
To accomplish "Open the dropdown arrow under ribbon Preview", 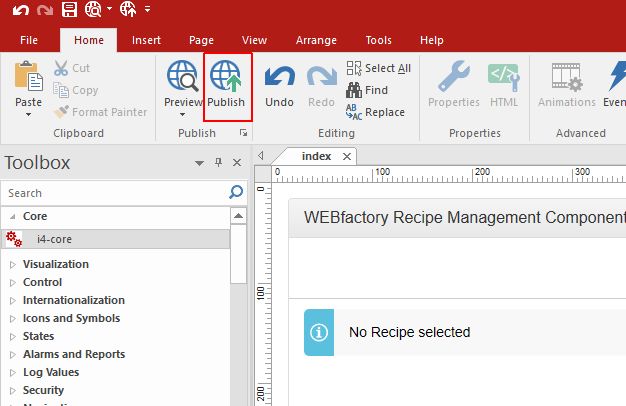I will pyautogui.click(x=182, y=115).
